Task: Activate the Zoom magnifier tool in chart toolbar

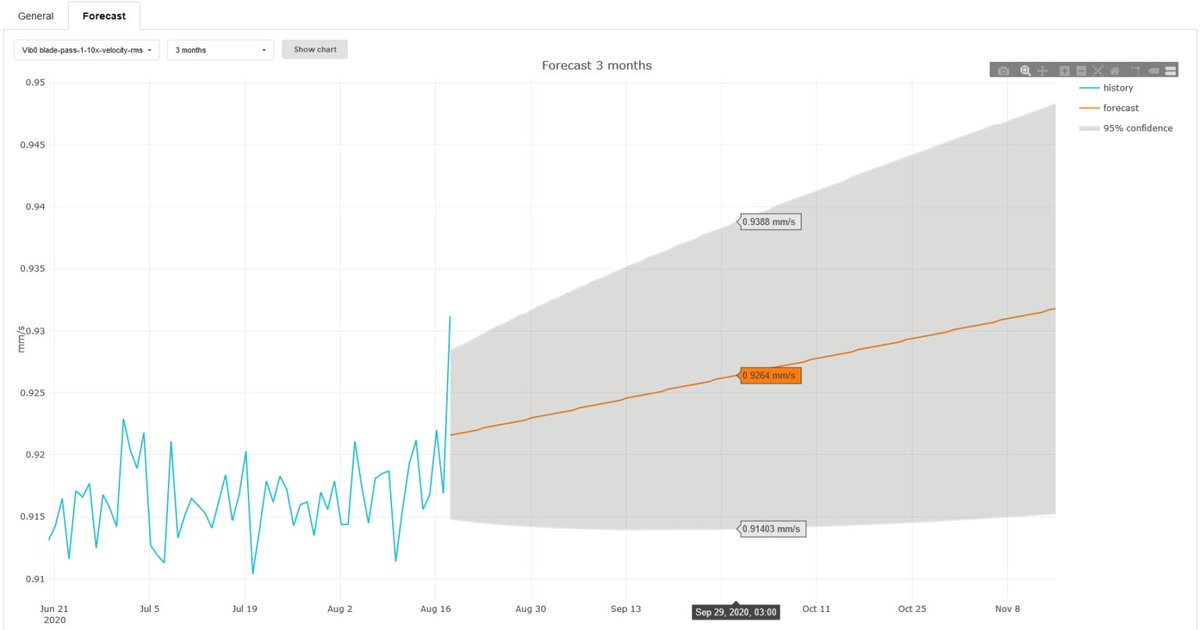Action: point(1025,71)
